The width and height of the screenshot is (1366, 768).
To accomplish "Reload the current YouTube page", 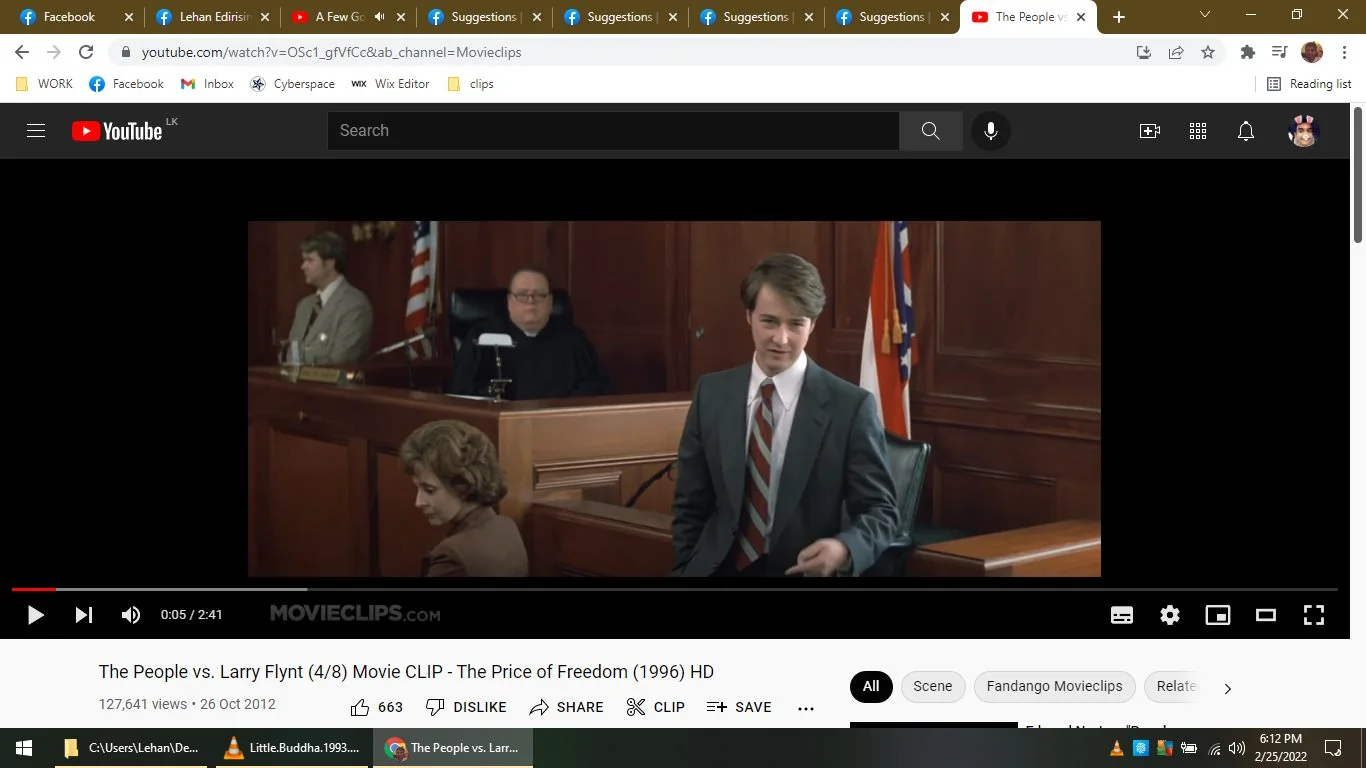I will click(x=86, y=52).
